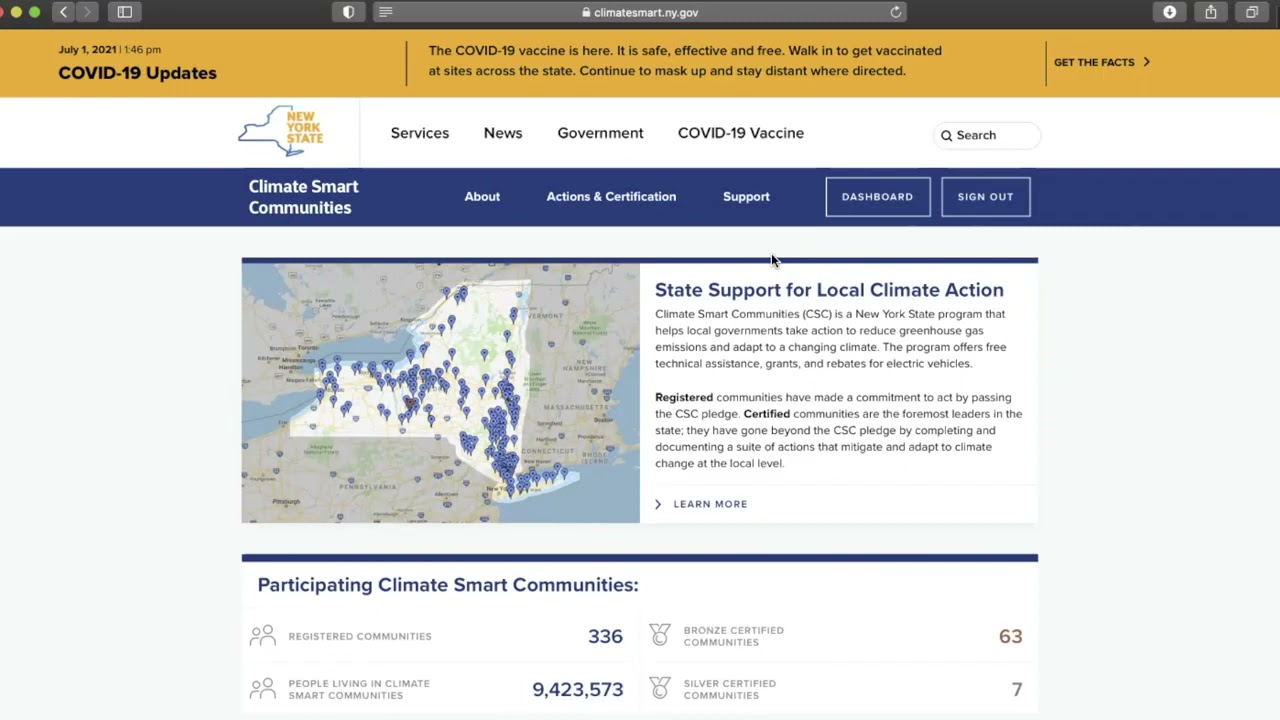
Task: Open the Support menu
Action: 746,197
